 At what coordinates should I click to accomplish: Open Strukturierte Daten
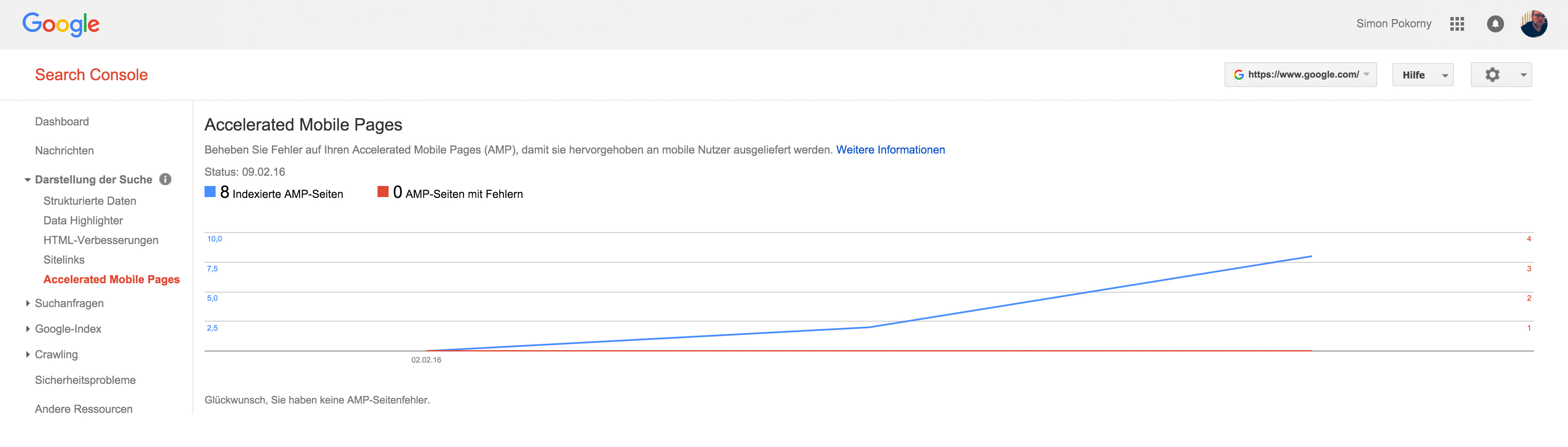click(89, 201)
